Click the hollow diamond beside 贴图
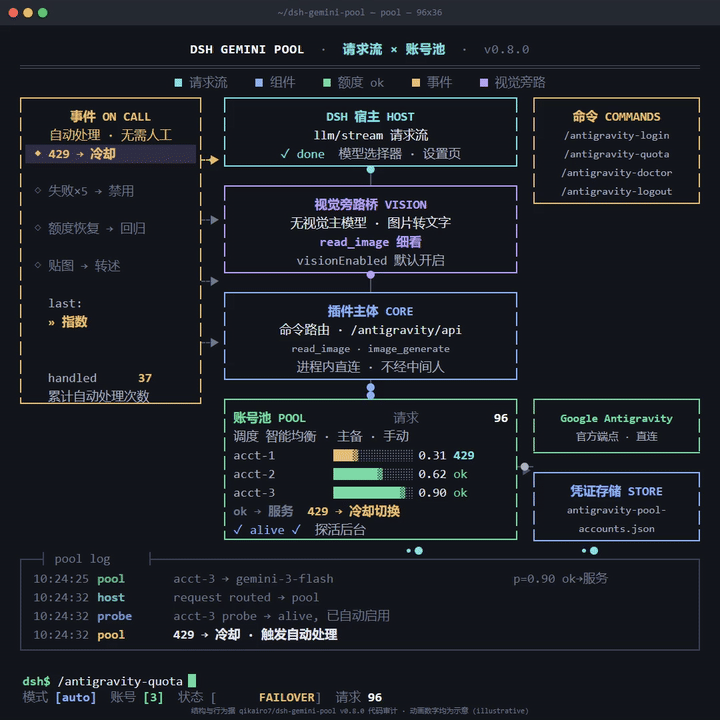 [x=38, y=265]
